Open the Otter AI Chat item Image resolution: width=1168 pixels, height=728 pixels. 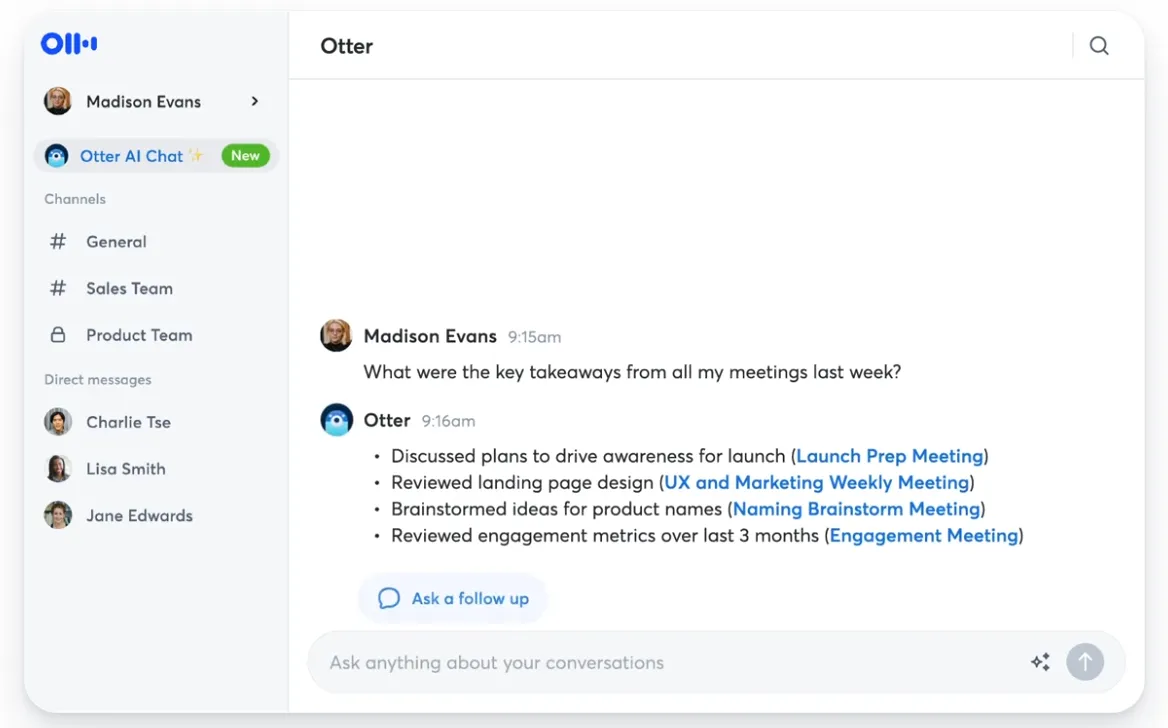[131, 156]
